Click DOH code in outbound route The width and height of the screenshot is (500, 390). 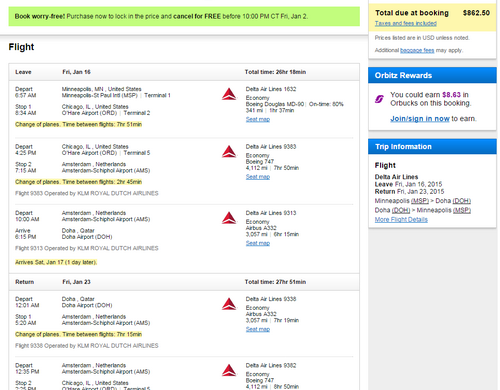point(462,201)
